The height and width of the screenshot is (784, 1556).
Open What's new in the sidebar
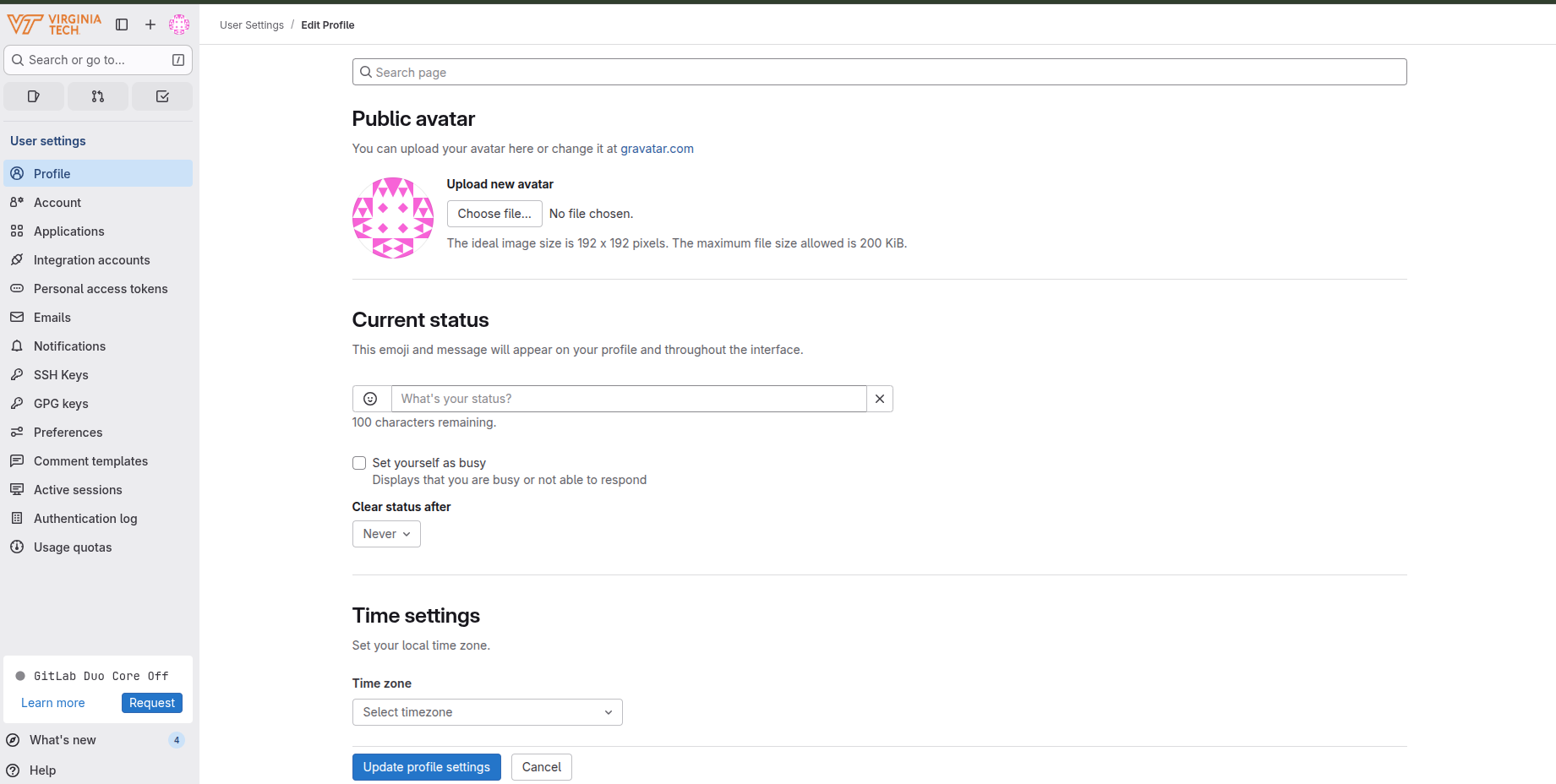point(63,740)
